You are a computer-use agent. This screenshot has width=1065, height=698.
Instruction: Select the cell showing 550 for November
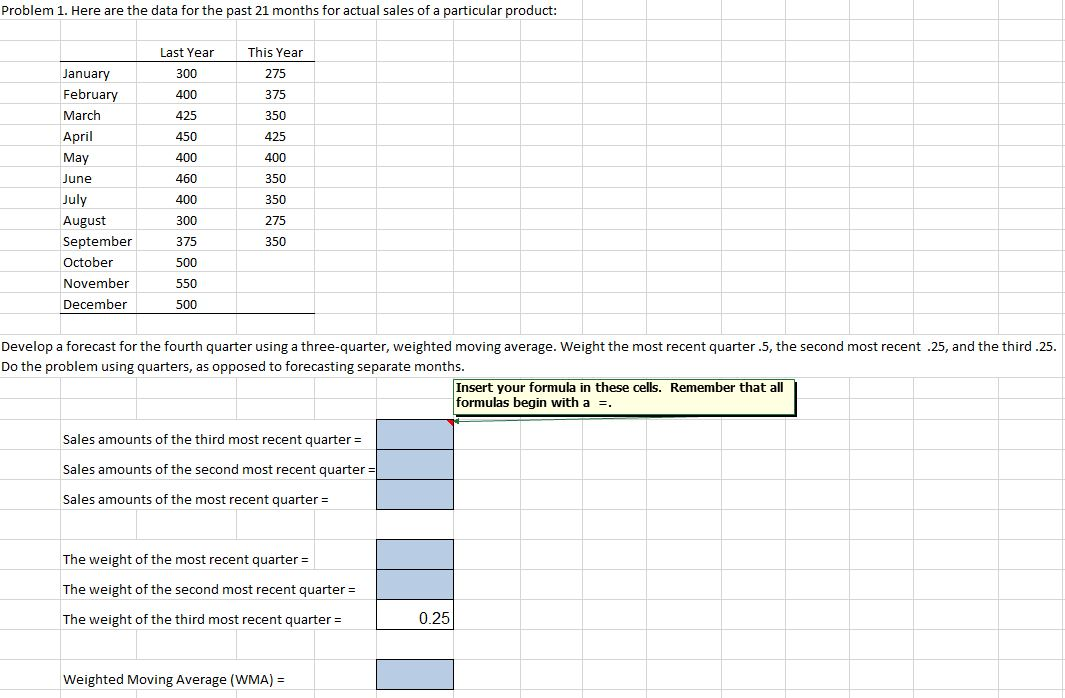[x=186, y=283]
